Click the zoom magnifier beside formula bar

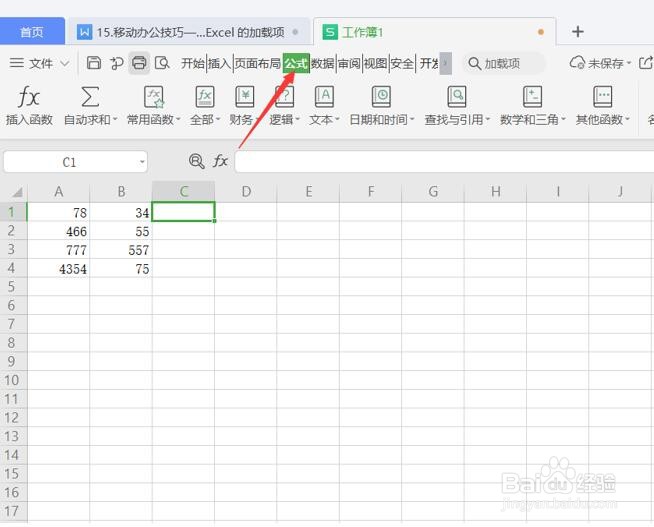point(196,161)
